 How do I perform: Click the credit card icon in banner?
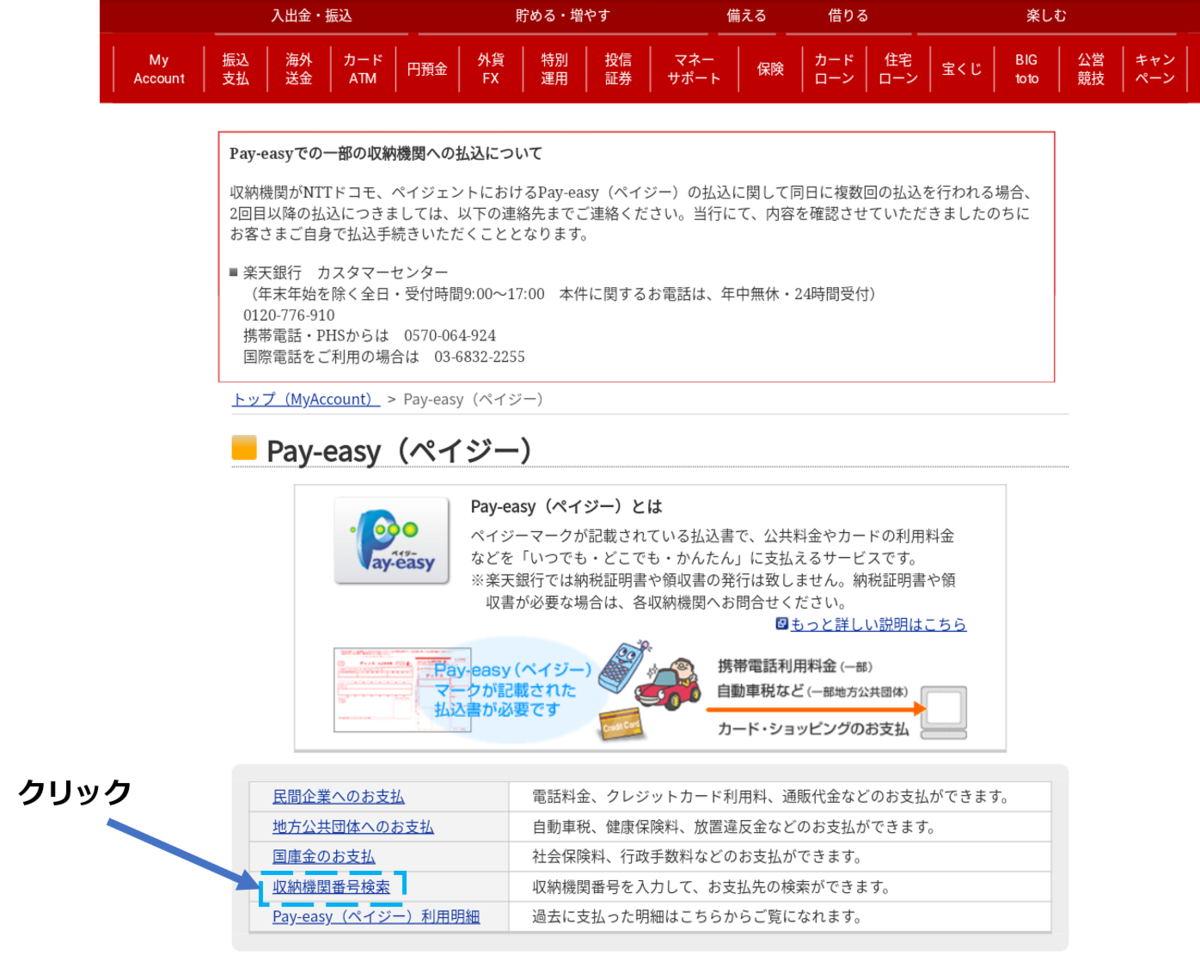pos(620,727)
